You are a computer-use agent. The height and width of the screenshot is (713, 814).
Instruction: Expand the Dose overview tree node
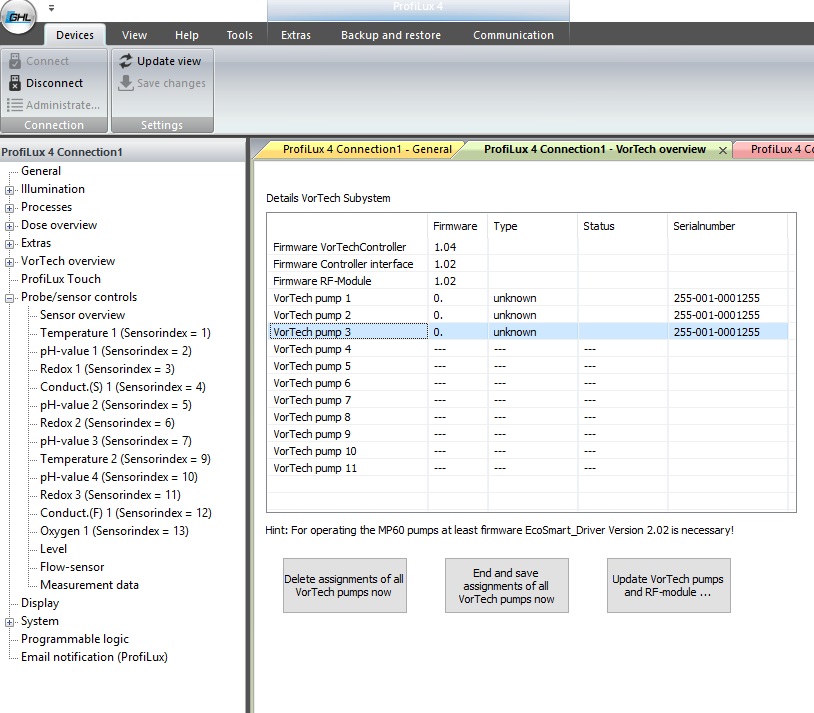coord(9,226)
